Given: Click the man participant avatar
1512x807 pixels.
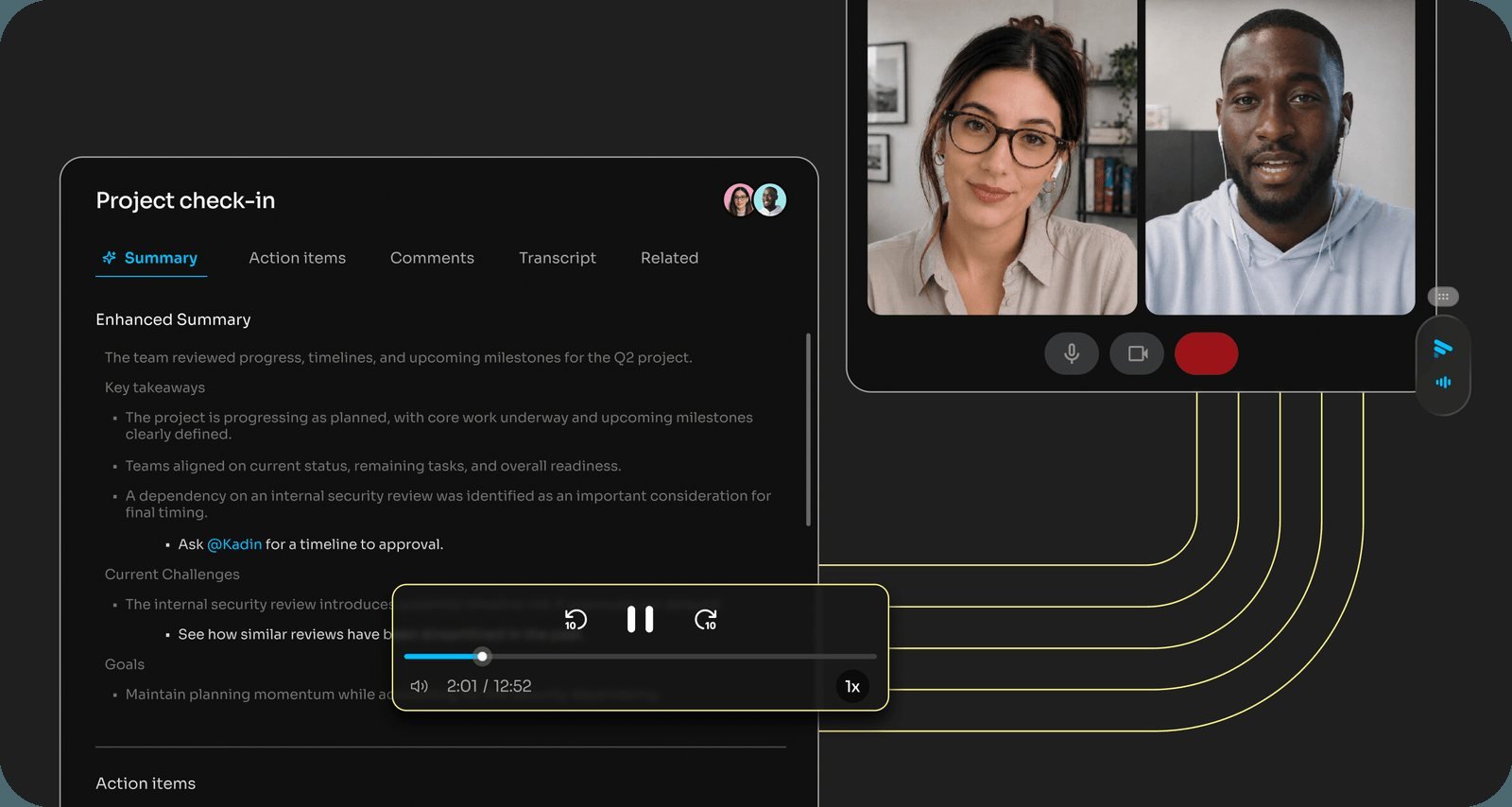Looking at the screenshot, I should pos(770,199).
